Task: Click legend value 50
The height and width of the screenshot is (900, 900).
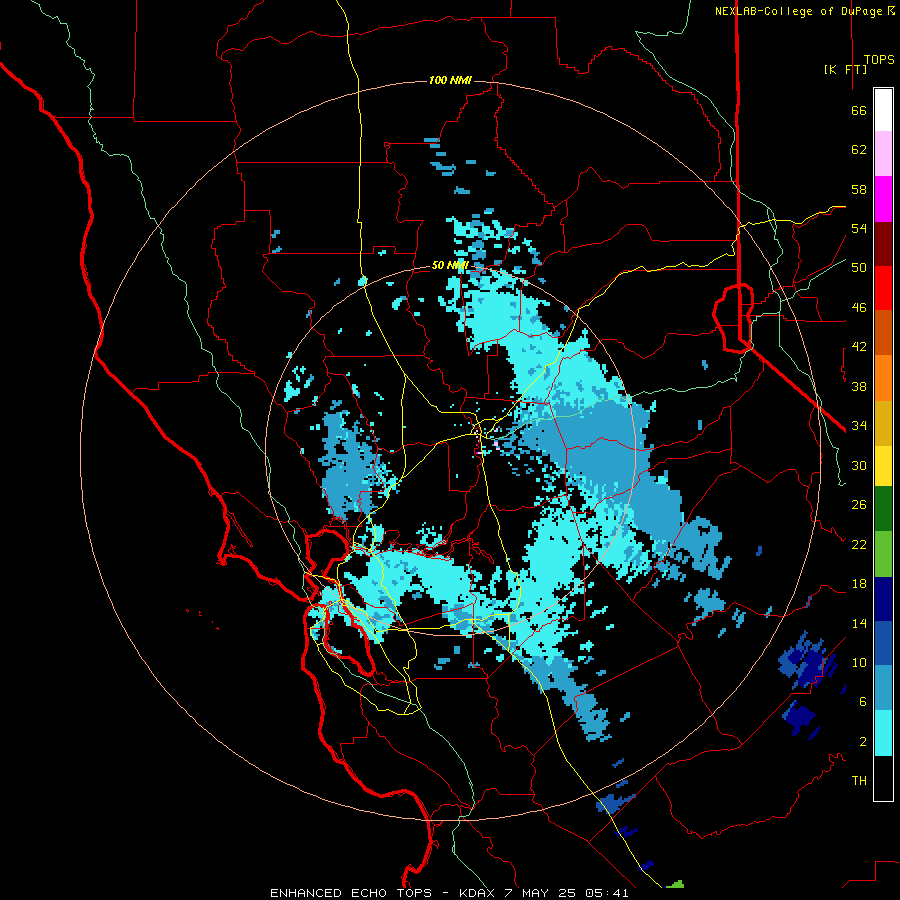Action: click(x=859, y=267)
